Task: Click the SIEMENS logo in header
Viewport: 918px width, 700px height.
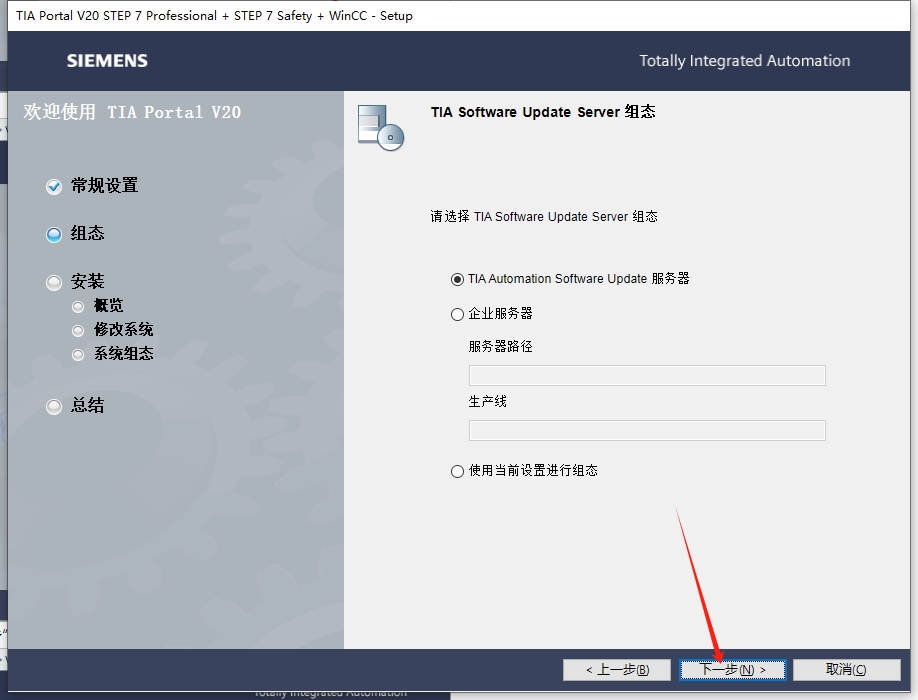Action: point(107,61)
